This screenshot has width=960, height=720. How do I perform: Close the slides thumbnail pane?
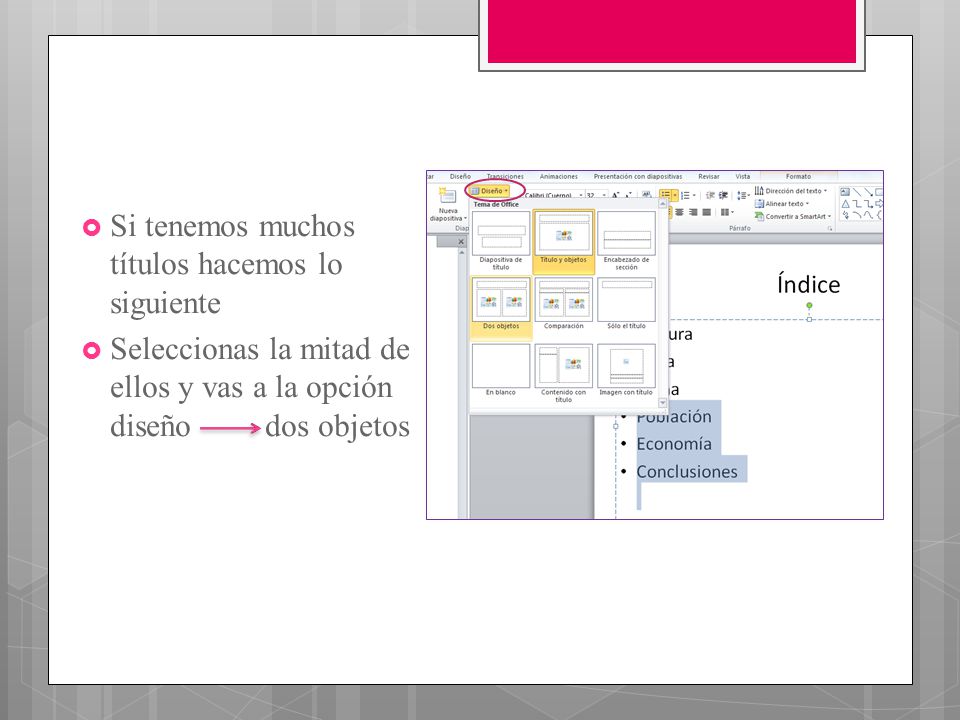pyautogui.click(x=461, y=242)
